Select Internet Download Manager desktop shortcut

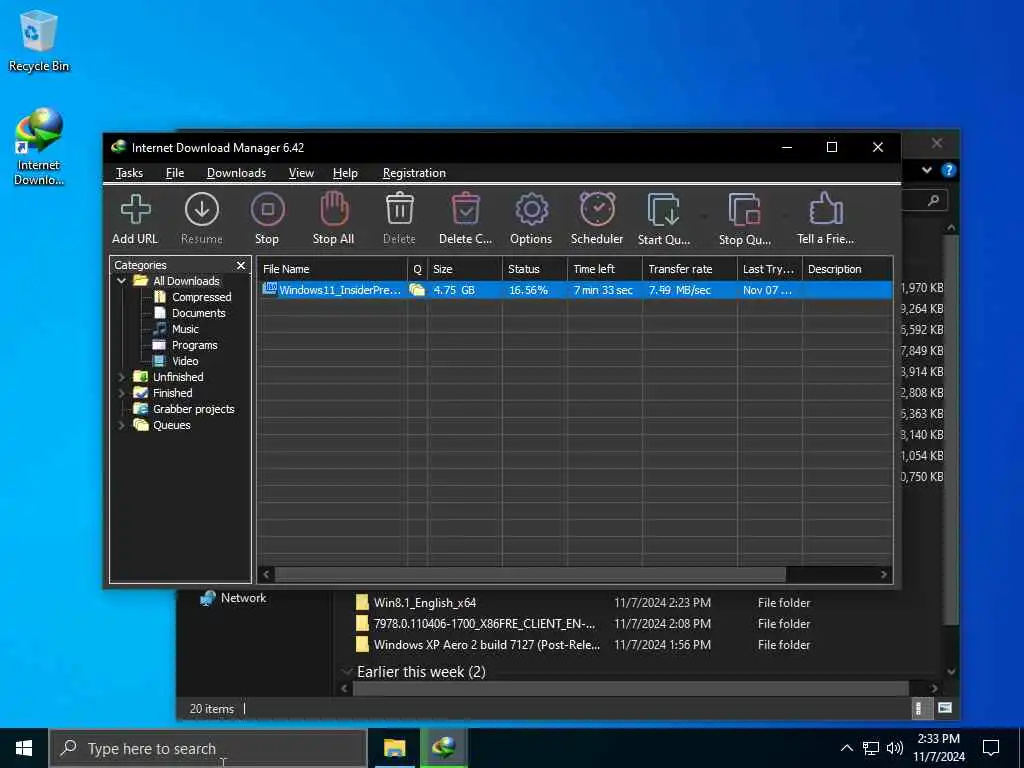click(x=39, y=147)
